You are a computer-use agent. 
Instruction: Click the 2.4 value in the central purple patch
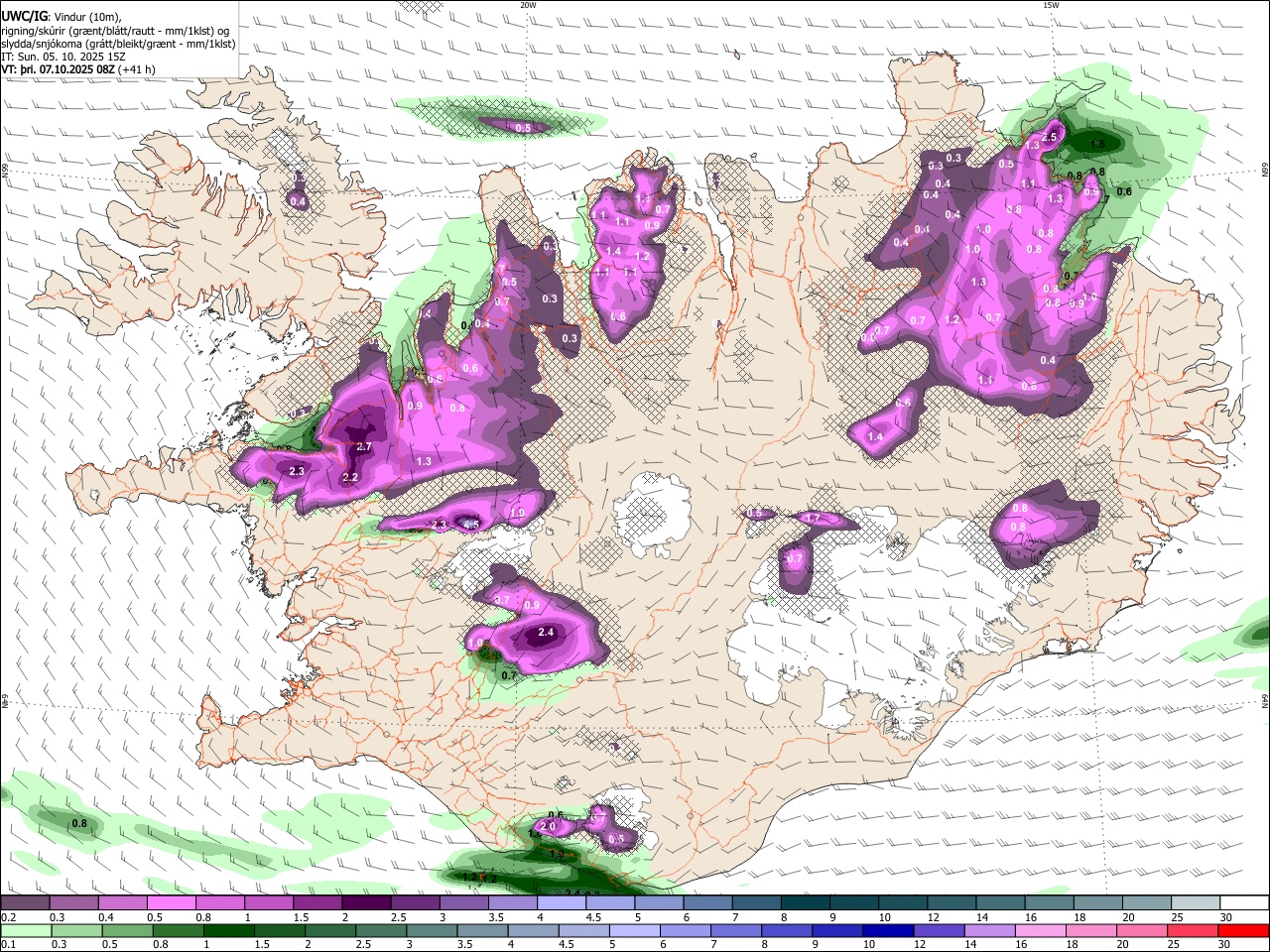tap(546, 633)
